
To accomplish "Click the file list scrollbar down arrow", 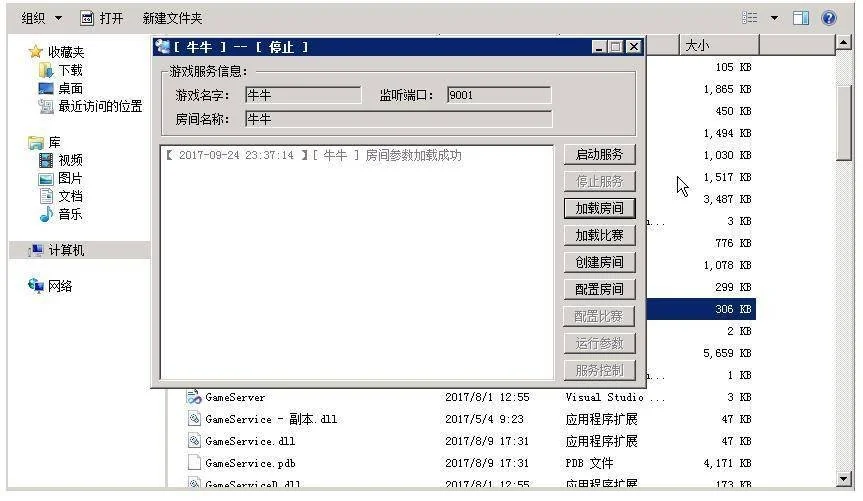I will pyautogui.click(x=844, y=479).
